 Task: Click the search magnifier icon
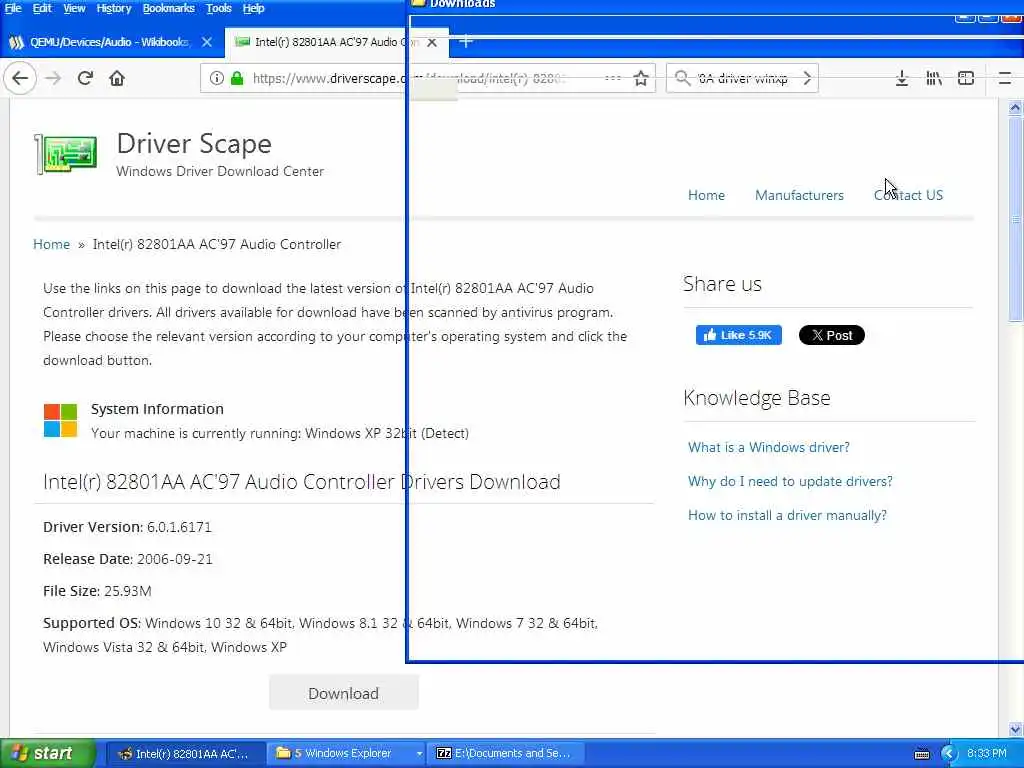coord(682,78)
